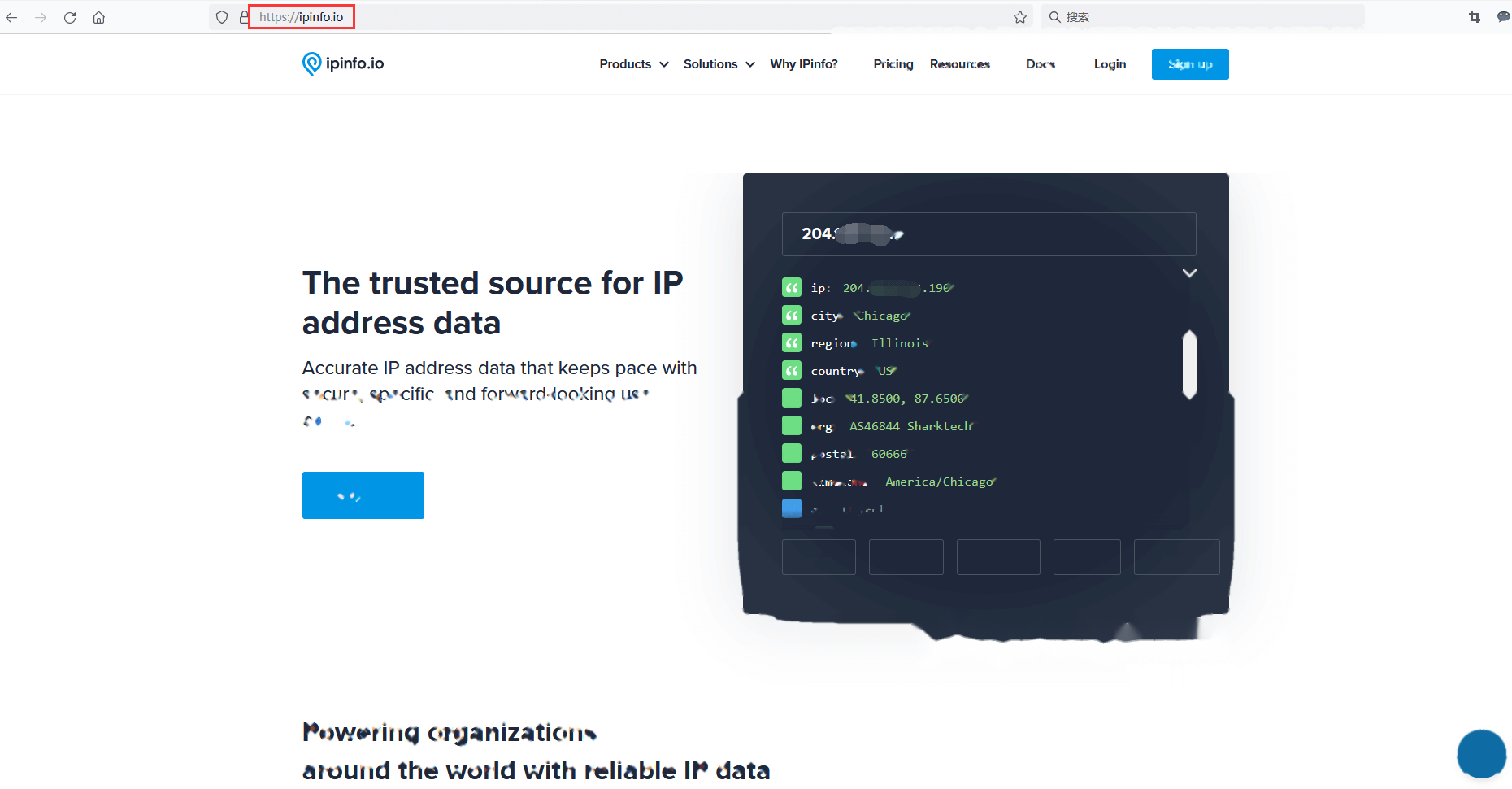Click the magnifier icon in the search box
The image size is (1512, 789).
tap(1054, 17)
